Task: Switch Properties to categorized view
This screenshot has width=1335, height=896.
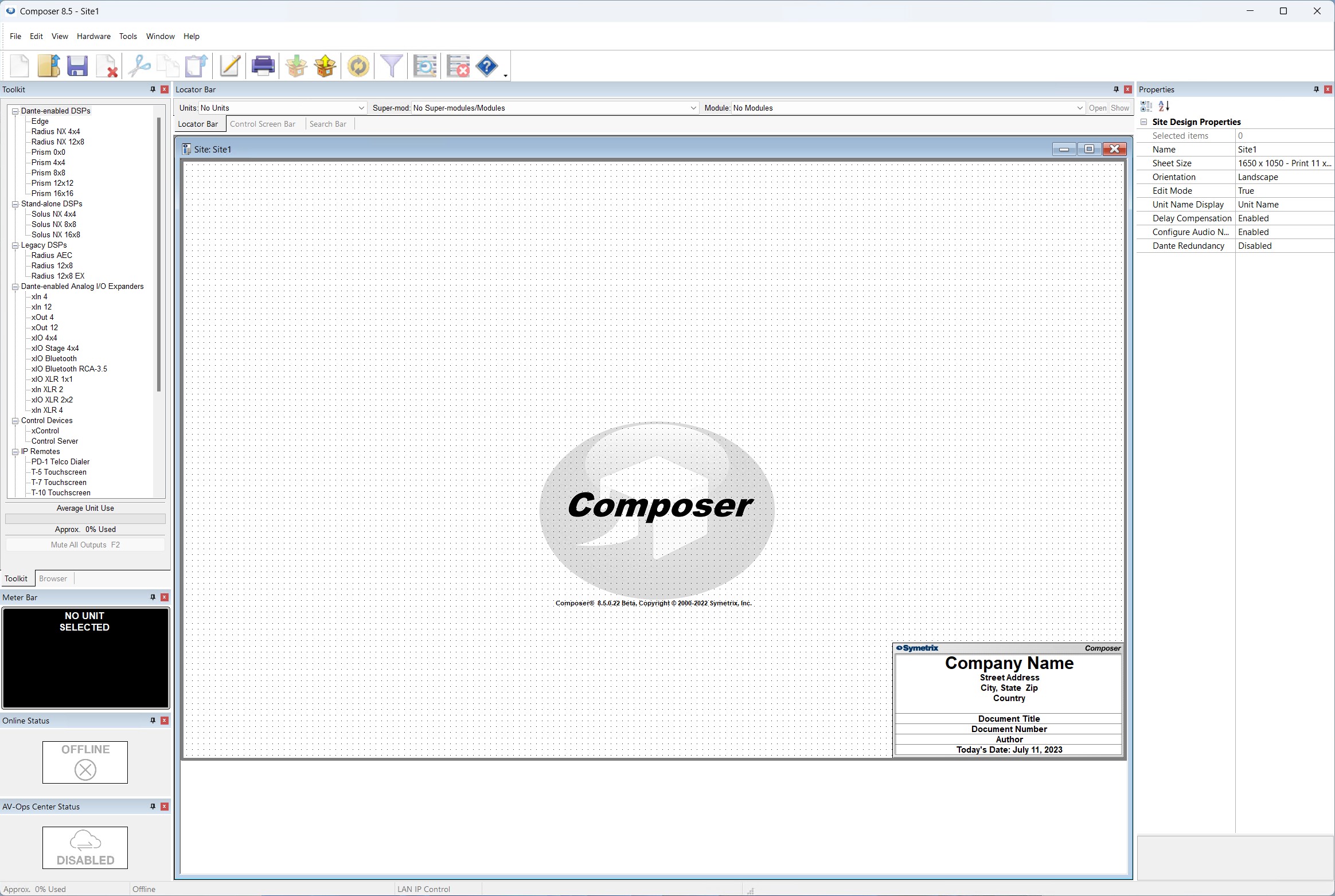Action: (1146, 106)
